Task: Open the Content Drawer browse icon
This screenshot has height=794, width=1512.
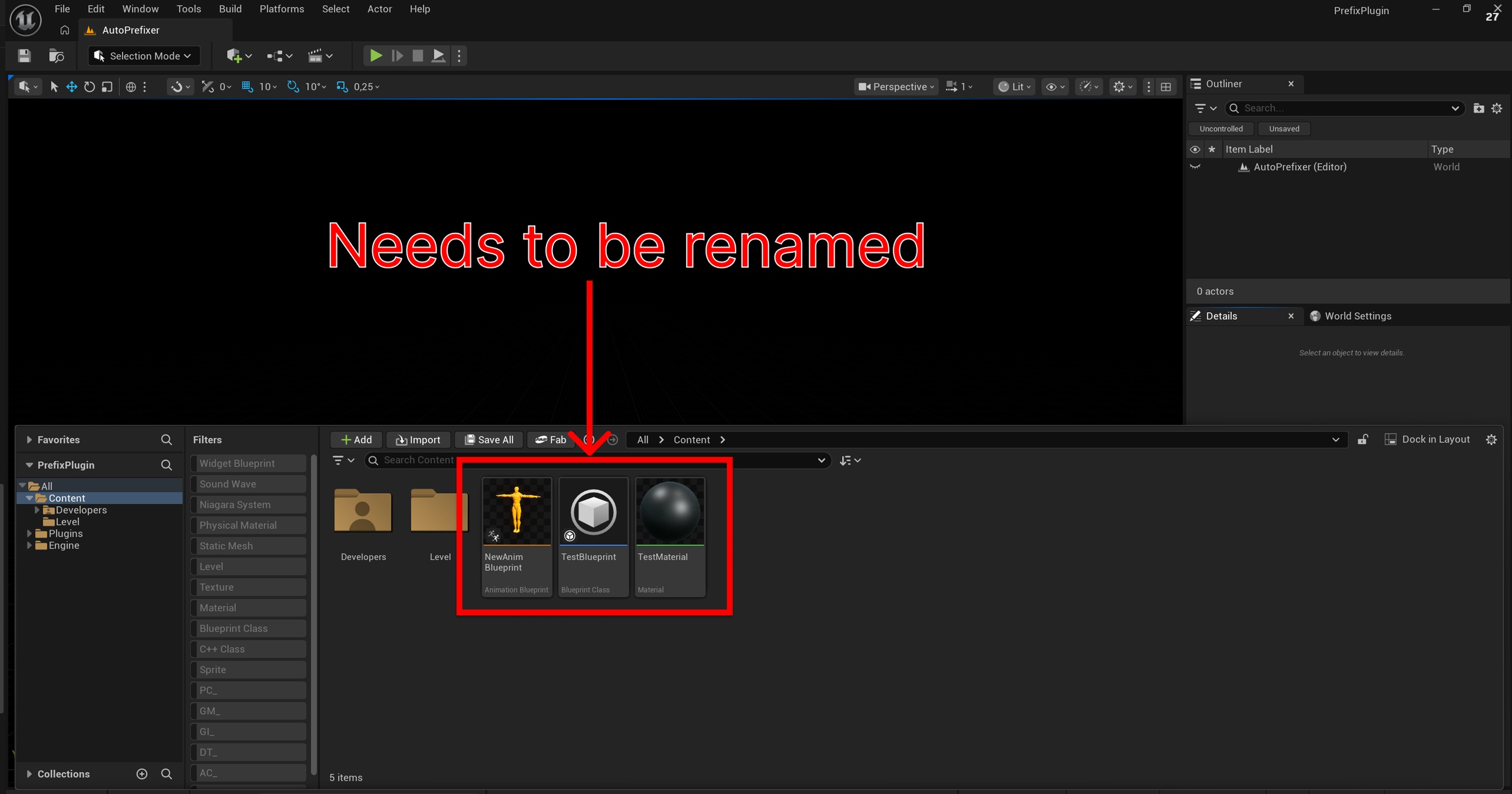Action: (56, 56)
